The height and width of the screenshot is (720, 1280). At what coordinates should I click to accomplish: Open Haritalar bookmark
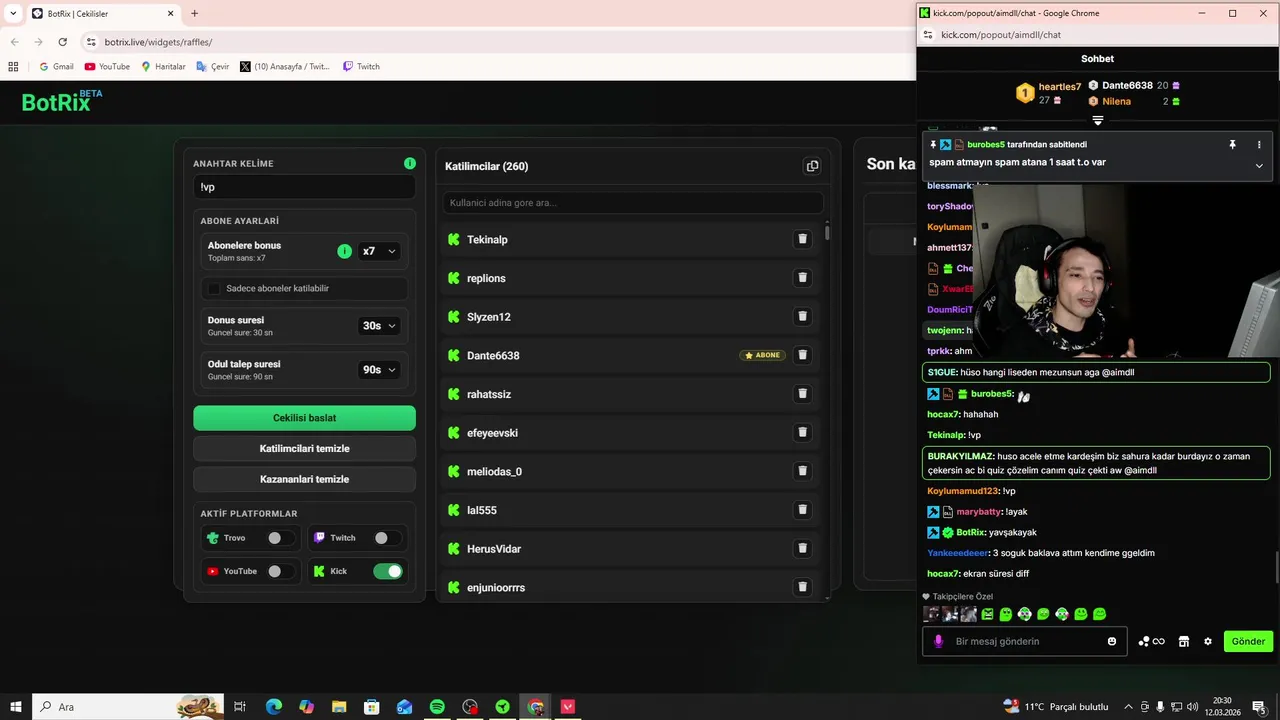163,66
